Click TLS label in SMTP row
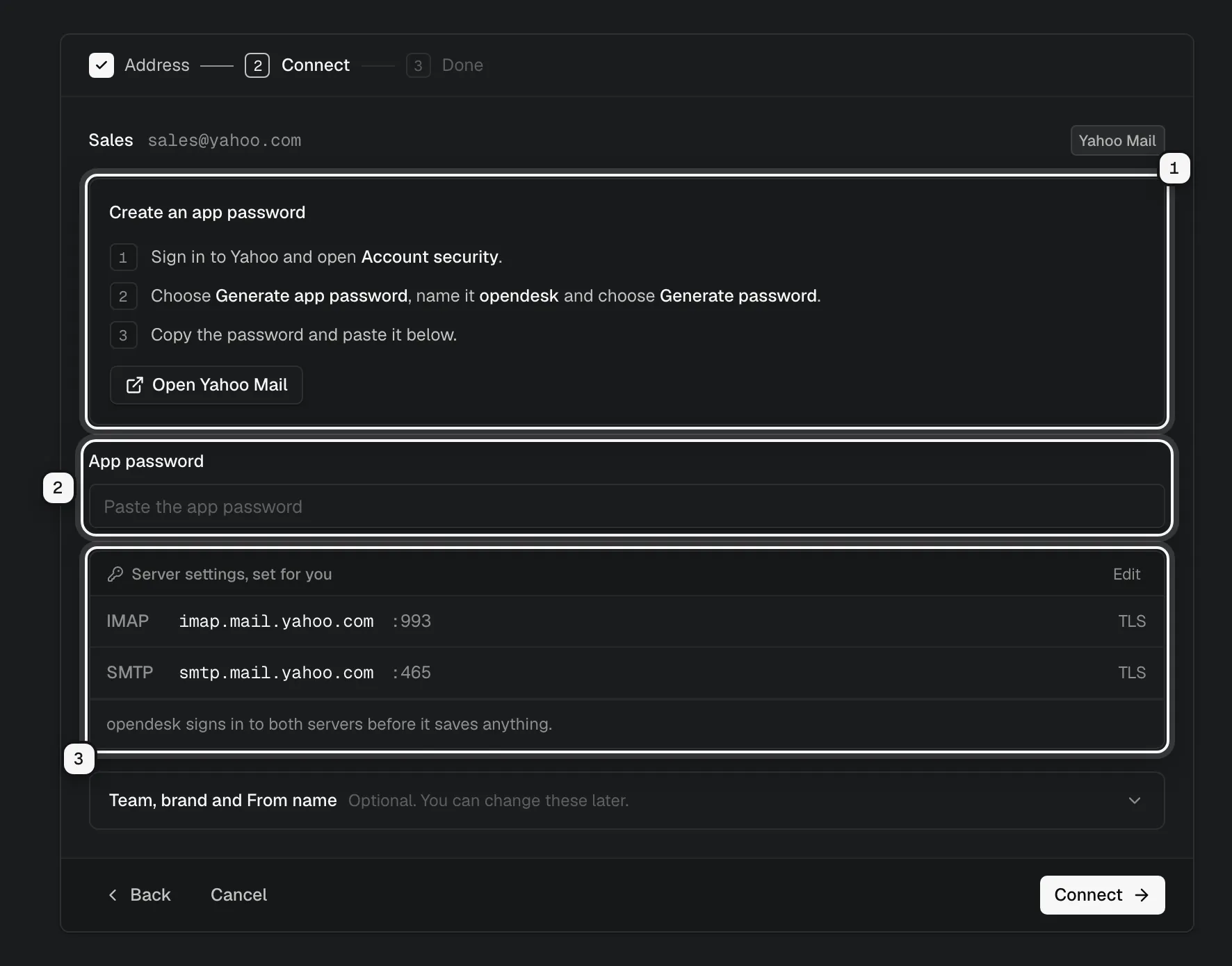 point(1132,673)
